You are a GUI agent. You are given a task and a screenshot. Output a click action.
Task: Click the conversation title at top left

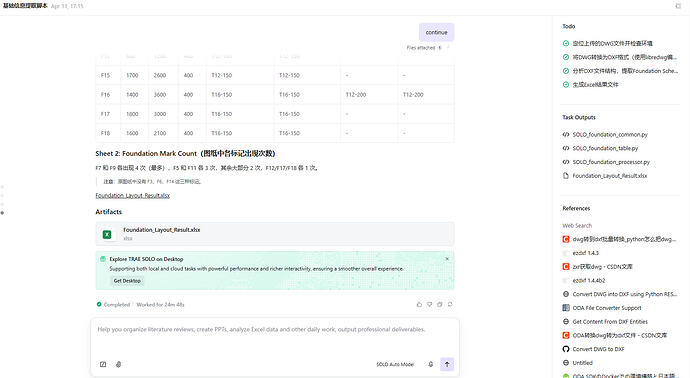(x=25, y=6)
